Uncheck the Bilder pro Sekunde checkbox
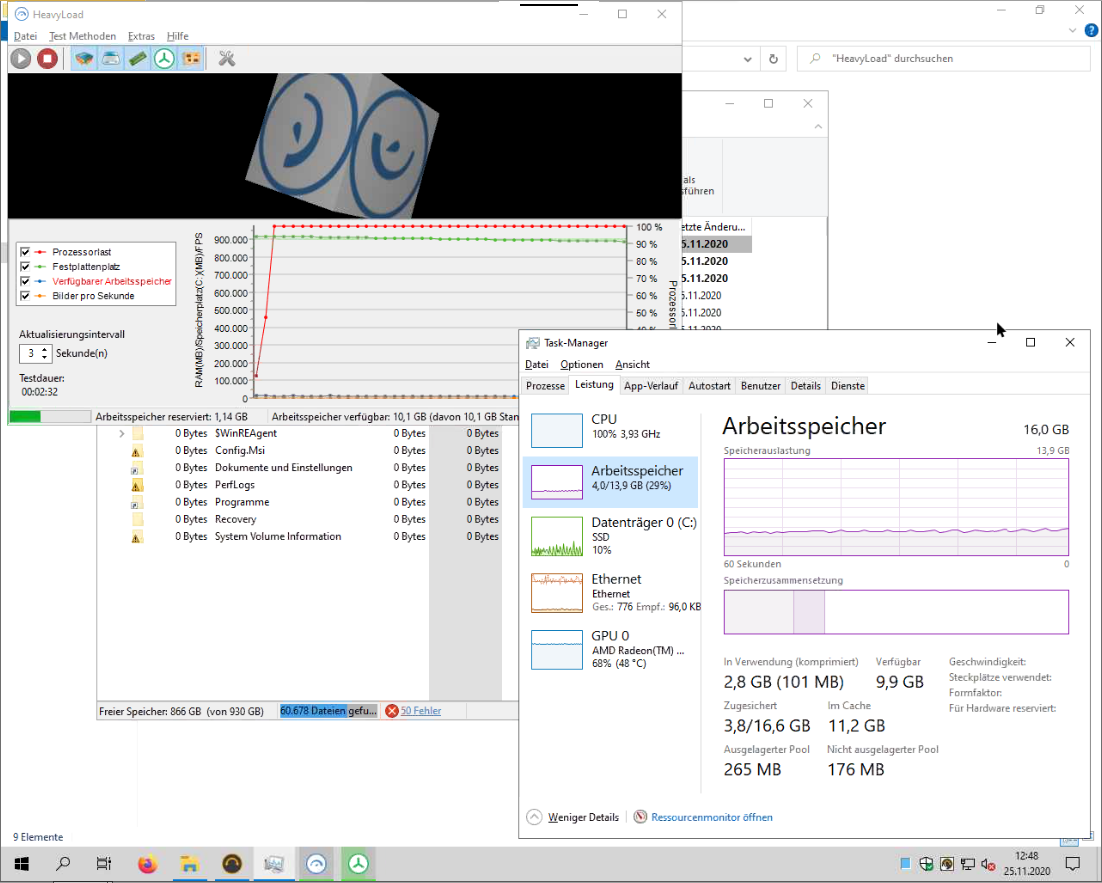Image resolution: width=1102 pixels, height=883 pixels. pos(26,296)
